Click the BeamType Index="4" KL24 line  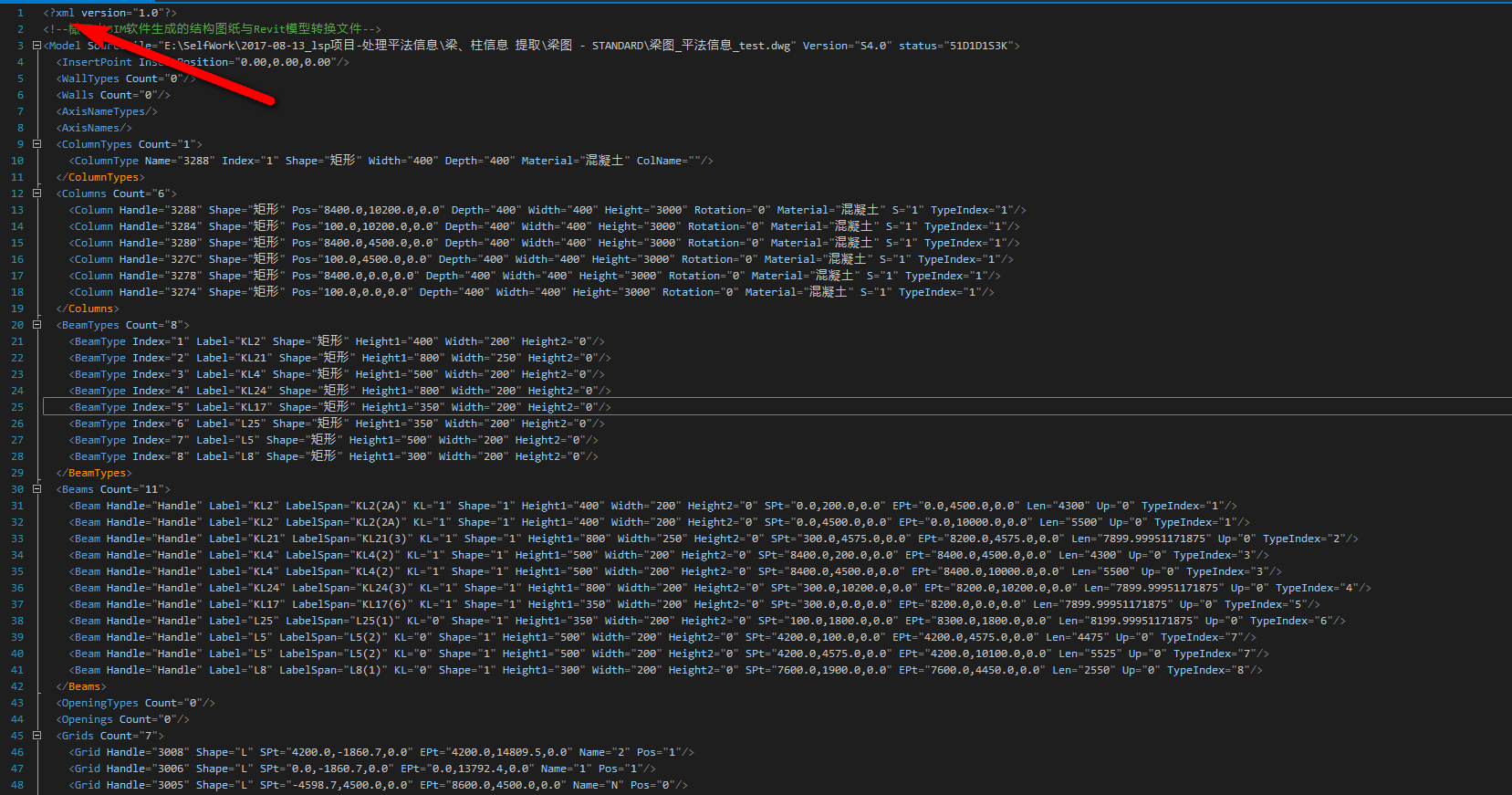pyautogui.click(x=339, y=391)
